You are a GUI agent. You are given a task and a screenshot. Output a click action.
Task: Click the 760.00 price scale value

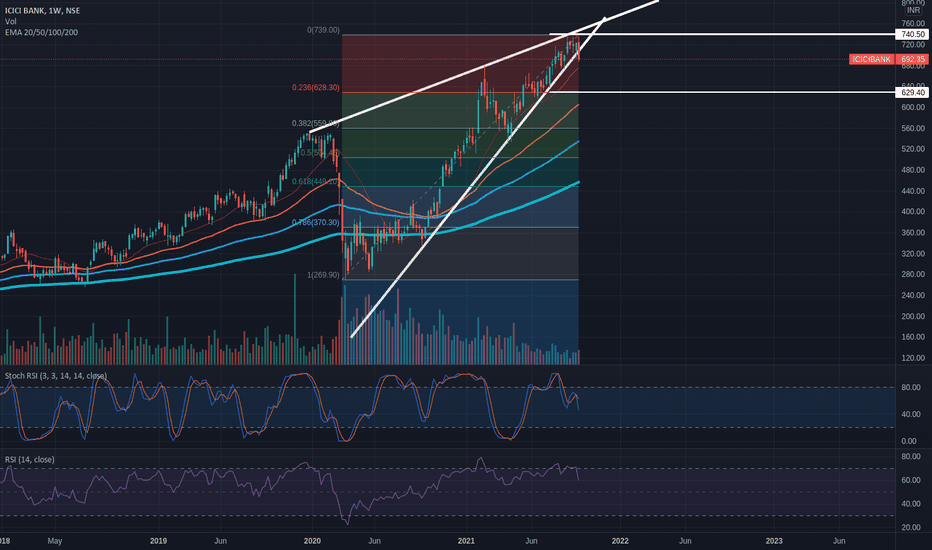pyautogui.click(x=912, y=24)
